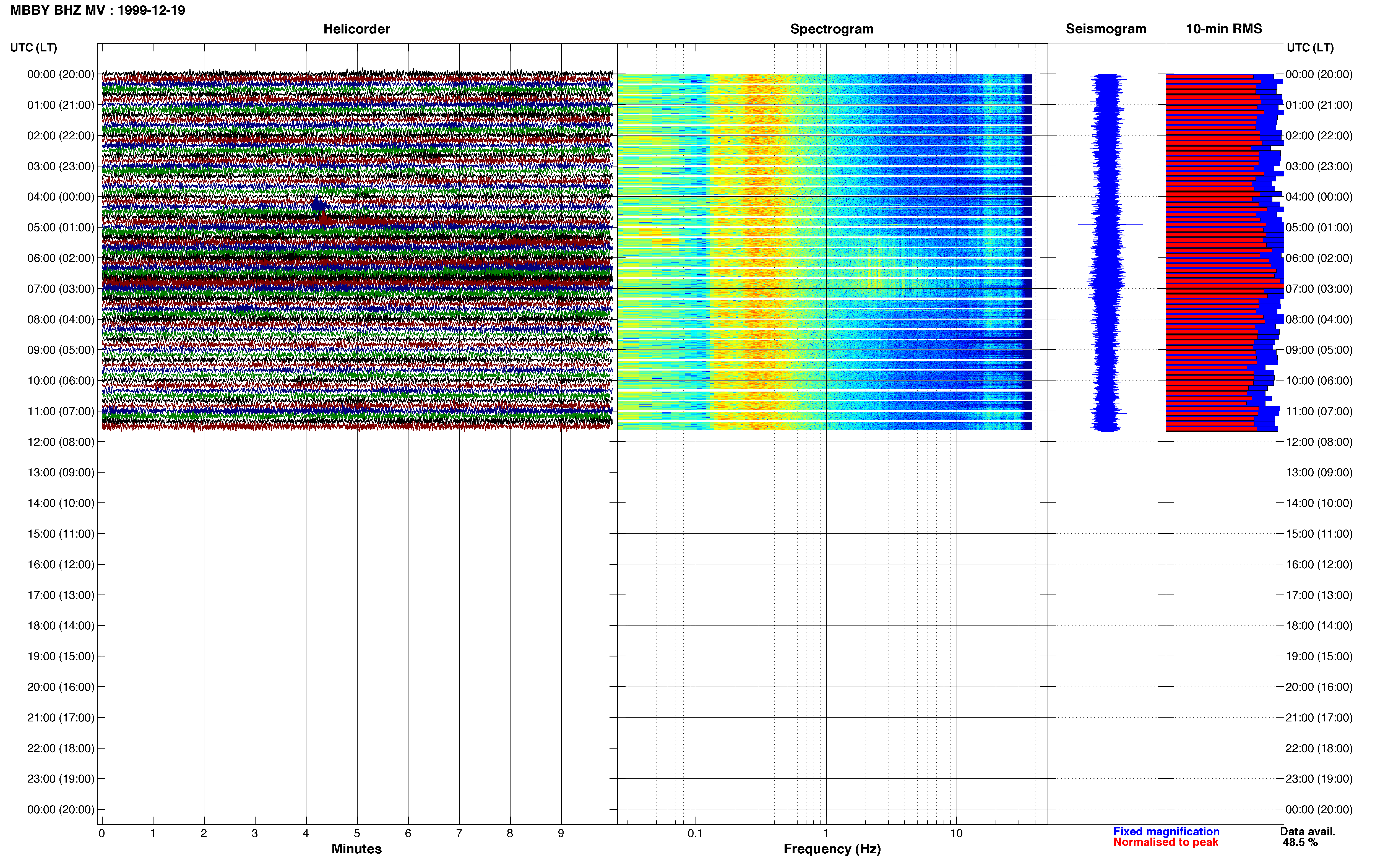
Task: Click the right 21:00 (17:00) time label
Action: coord(1319,718)
